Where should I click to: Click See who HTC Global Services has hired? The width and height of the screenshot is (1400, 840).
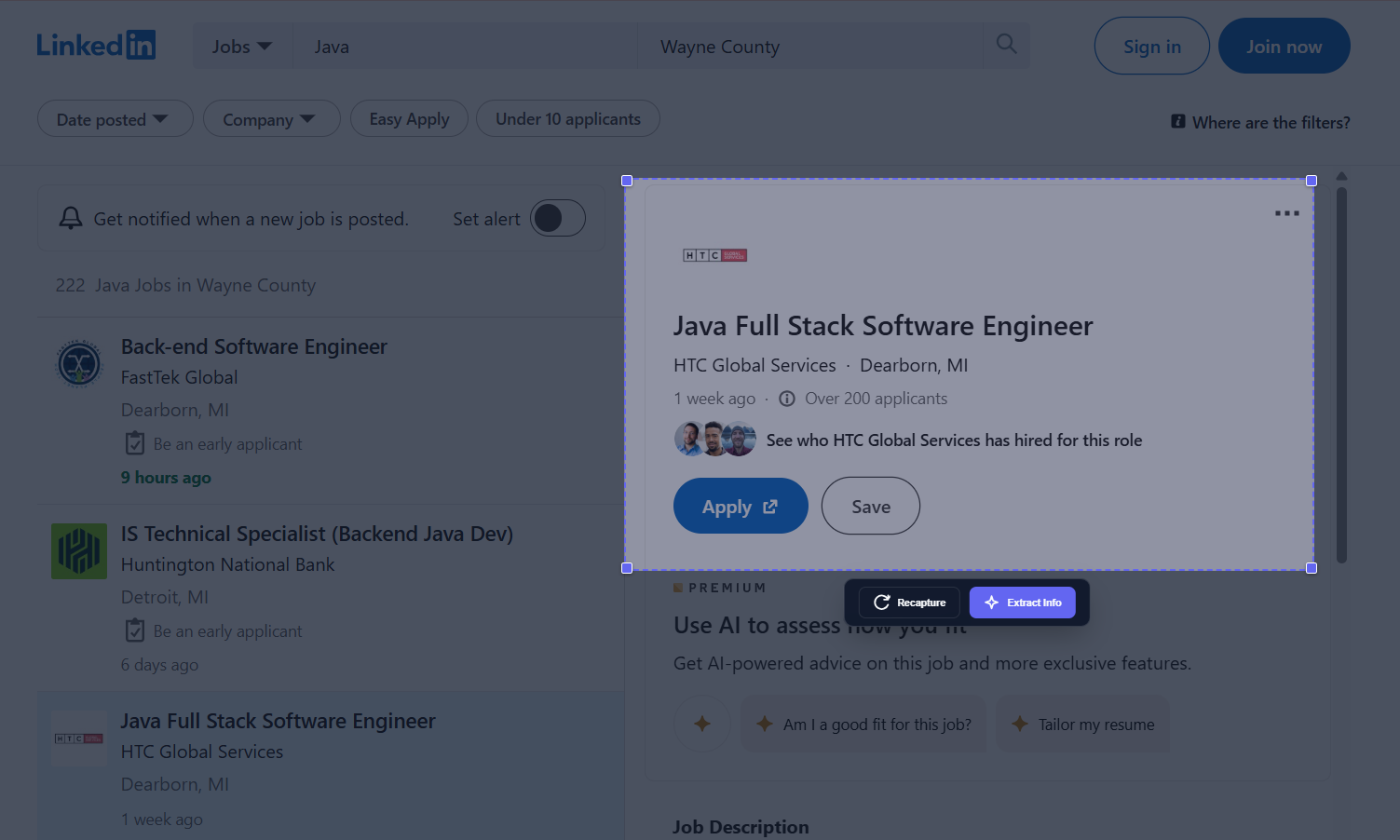tap(954, 440)
